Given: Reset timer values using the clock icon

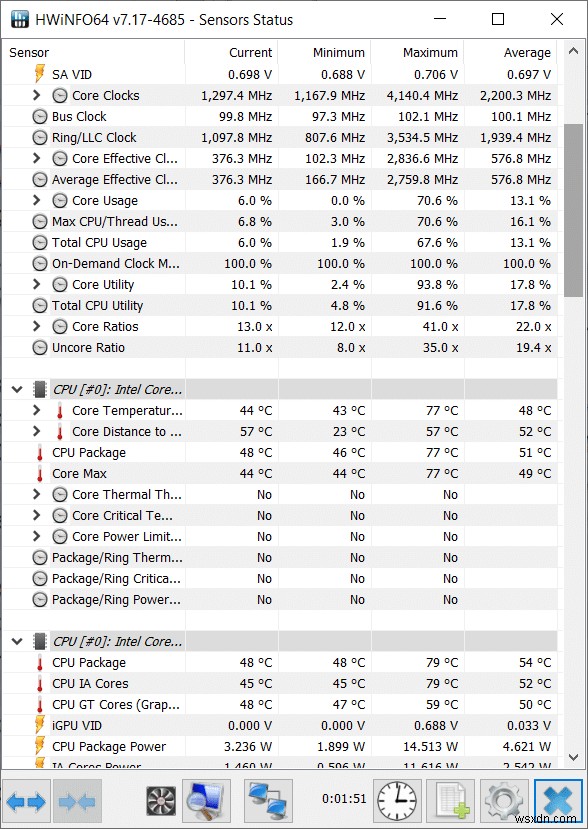Looking at the screenshot, I should pyautogui.click(x=397, y=801).
